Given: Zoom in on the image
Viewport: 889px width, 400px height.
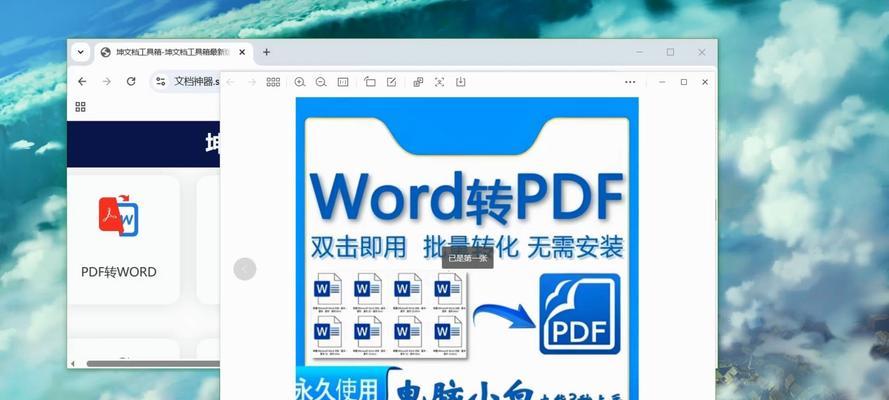Looking at the screenshot, I should 300,82.
